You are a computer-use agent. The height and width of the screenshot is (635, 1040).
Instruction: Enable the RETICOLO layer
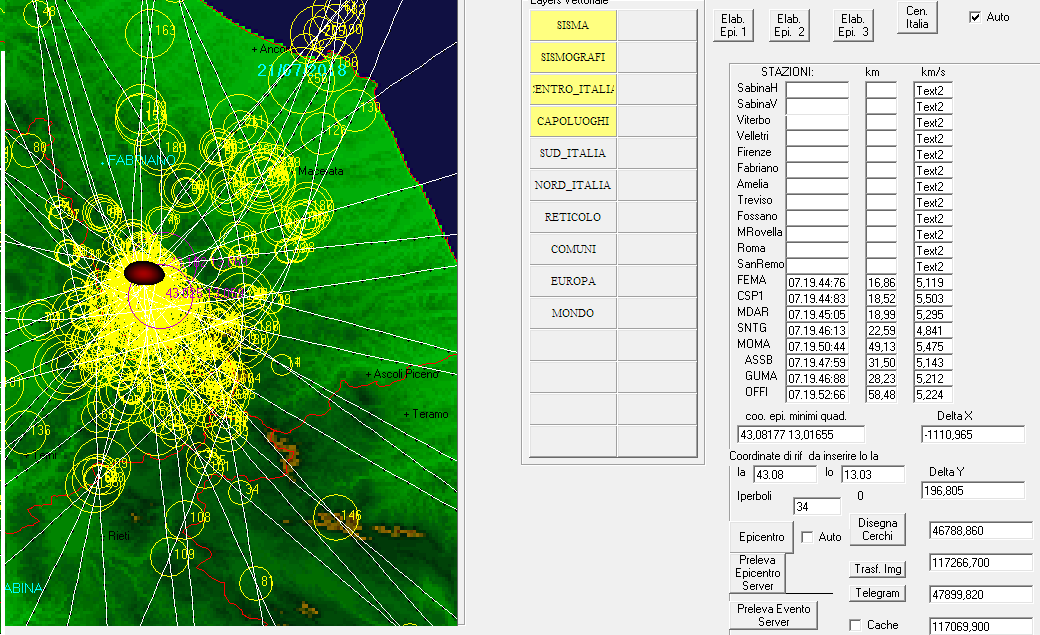573,217
